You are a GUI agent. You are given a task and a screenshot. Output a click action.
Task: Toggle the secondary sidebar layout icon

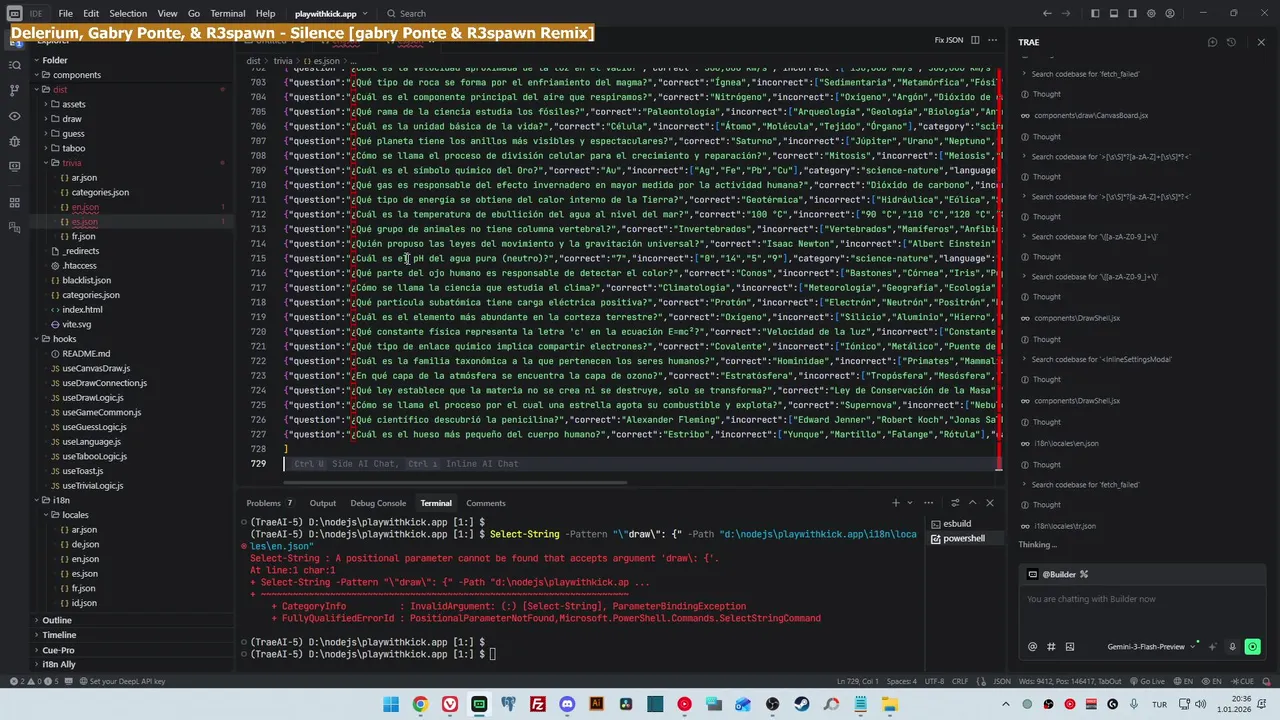click(1132, 13)
